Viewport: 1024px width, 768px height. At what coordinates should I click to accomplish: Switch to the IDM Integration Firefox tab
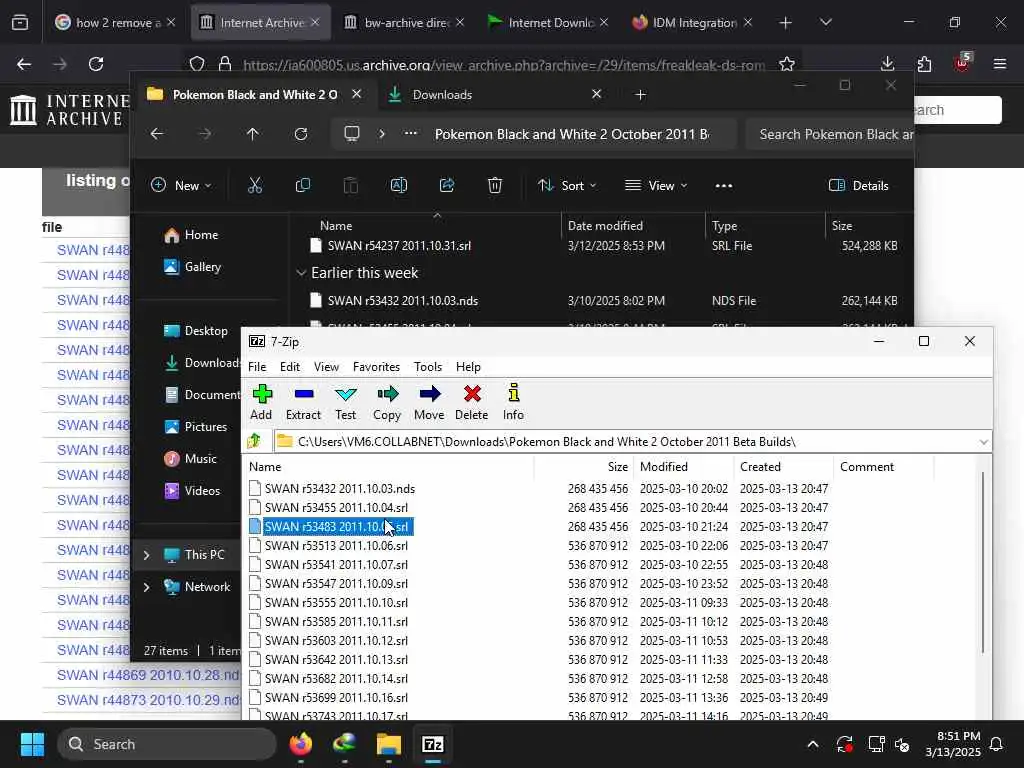[692, 22]
